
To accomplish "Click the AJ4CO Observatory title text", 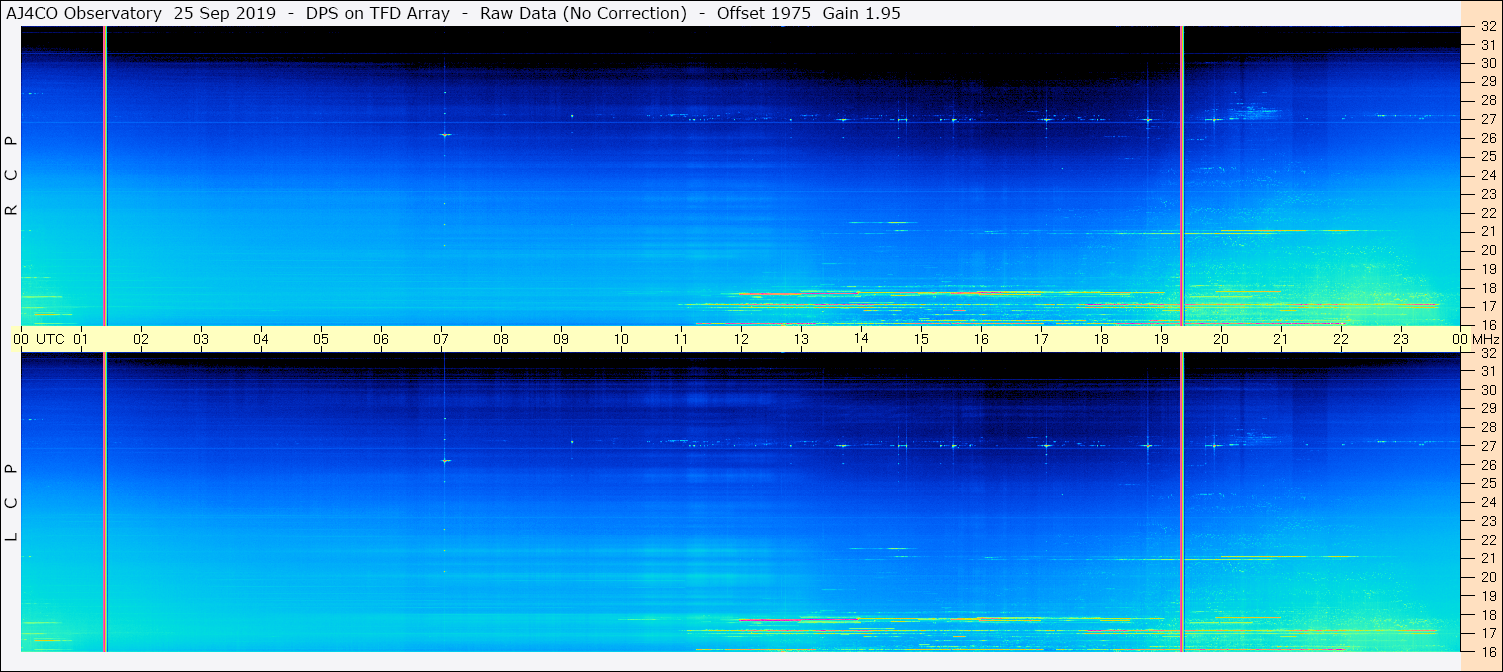I will click(x=84, y=13).
